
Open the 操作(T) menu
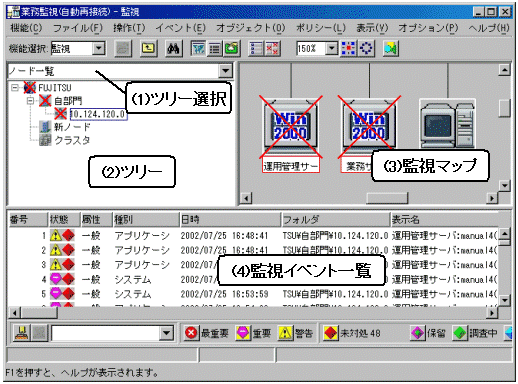(129, 28)
